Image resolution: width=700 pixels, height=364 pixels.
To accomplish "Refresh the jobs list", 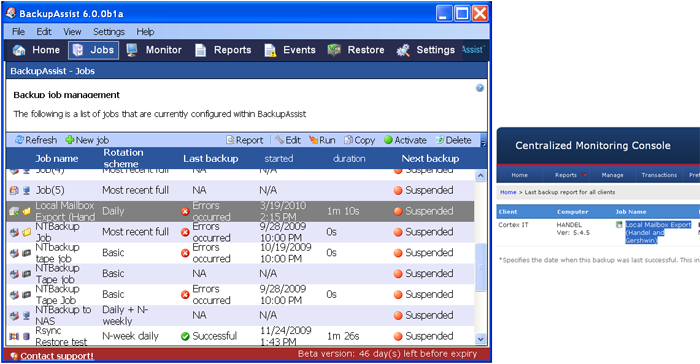I will click(36, 140).
